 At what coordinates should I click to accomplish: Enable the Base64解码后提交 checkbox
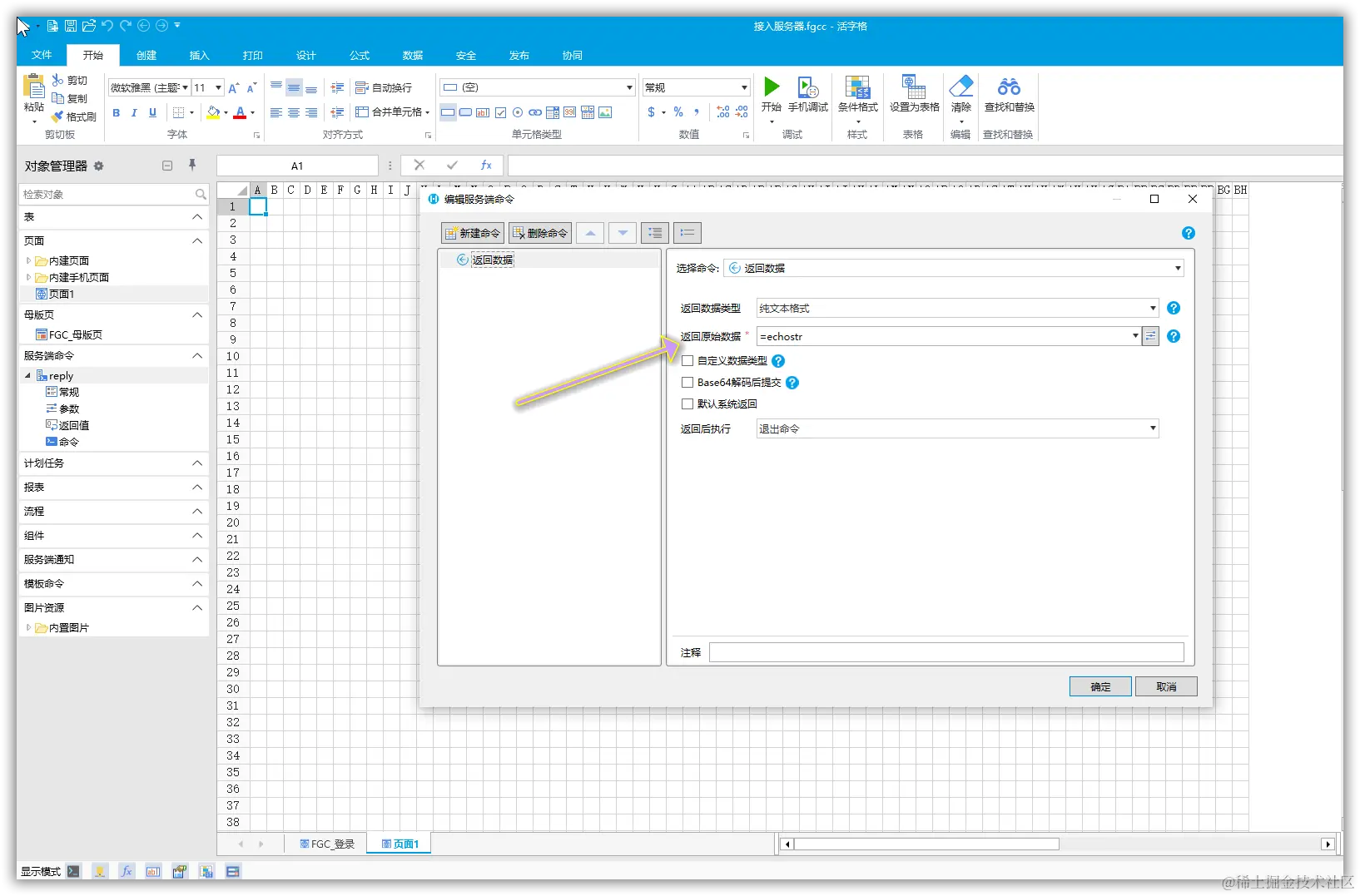687,383
